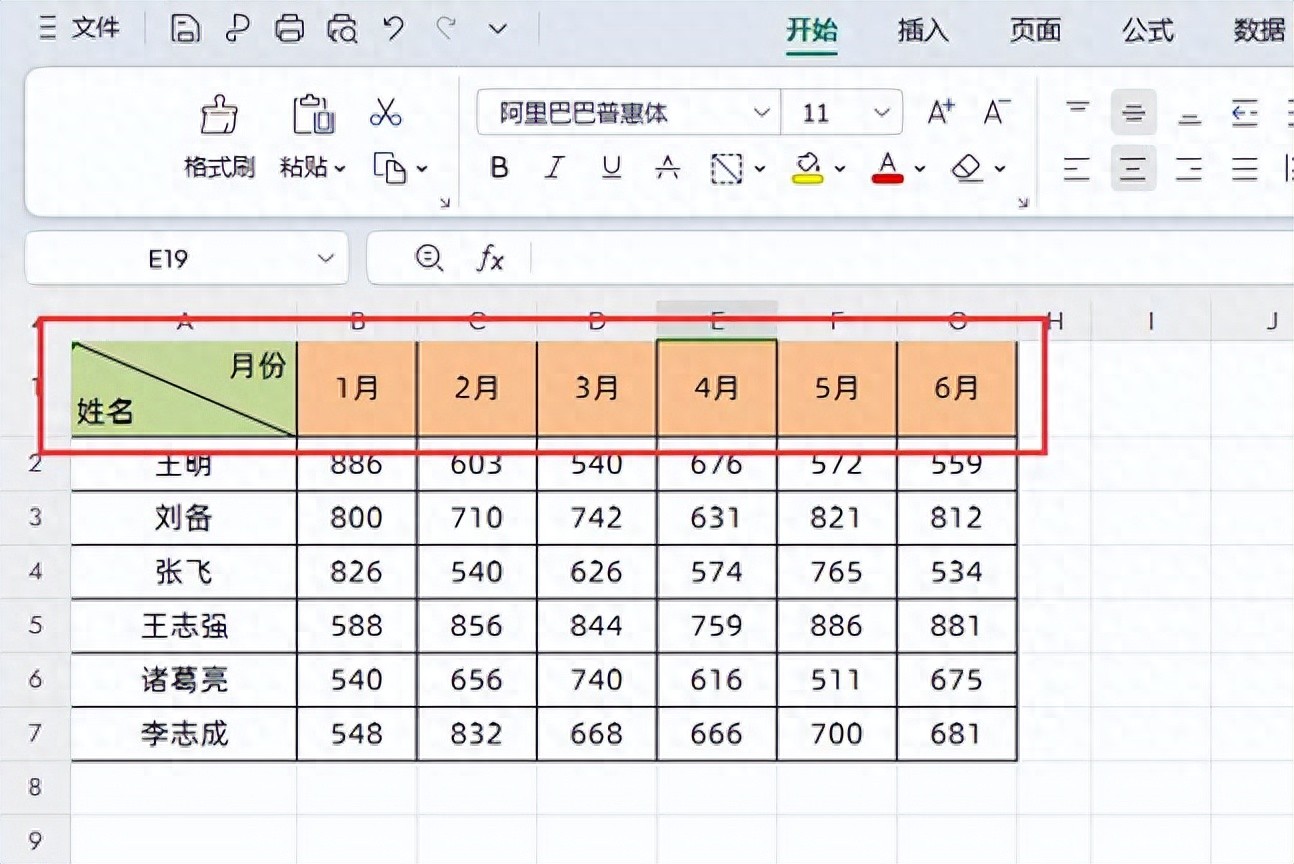
Task: Switch to the 插入 tab
Action: 922,30
